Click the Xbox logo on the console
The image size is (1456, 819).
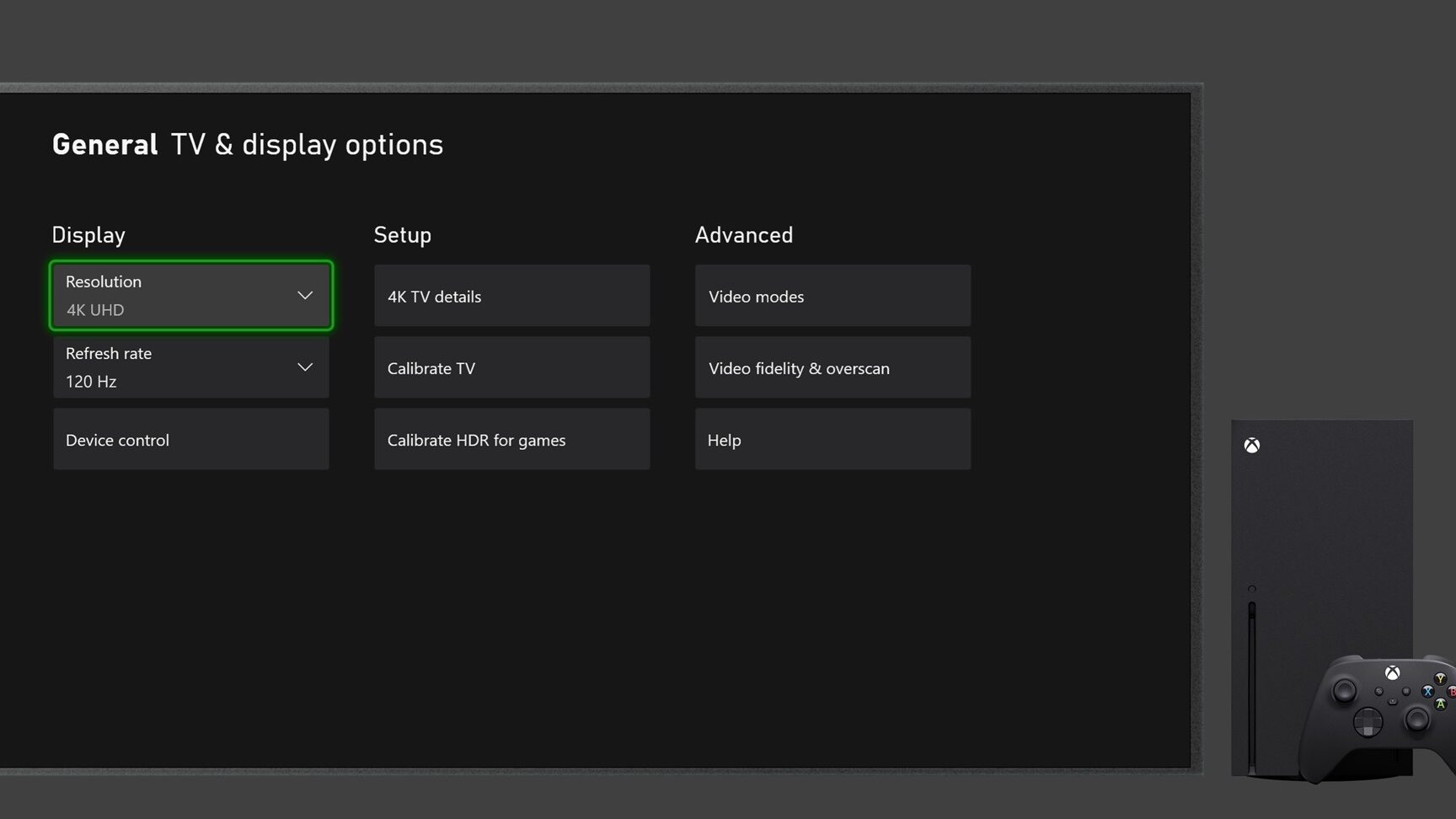tap(1252, 446)
